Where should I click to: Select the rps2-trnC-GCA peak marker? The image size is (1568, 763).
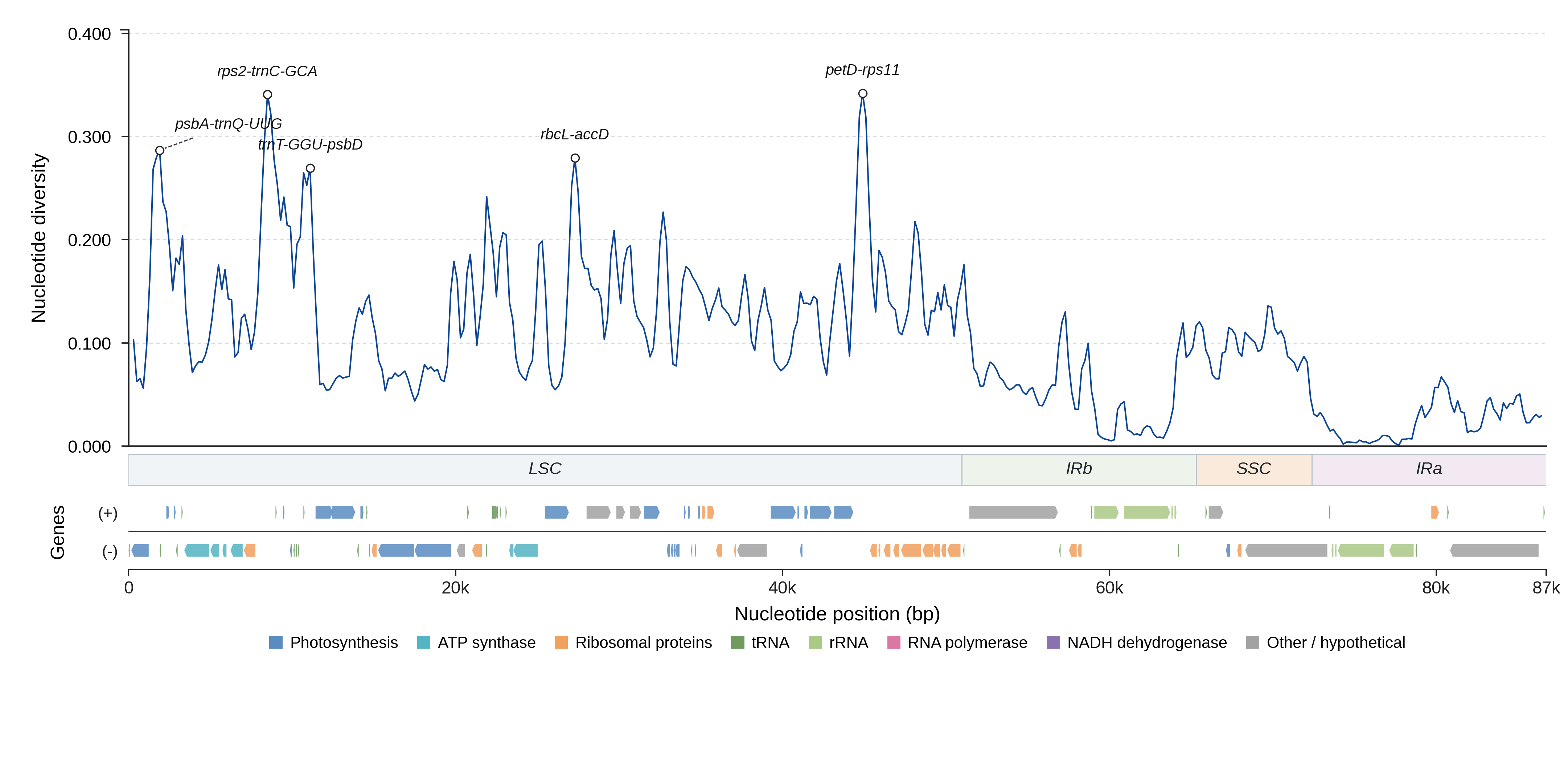267,94
